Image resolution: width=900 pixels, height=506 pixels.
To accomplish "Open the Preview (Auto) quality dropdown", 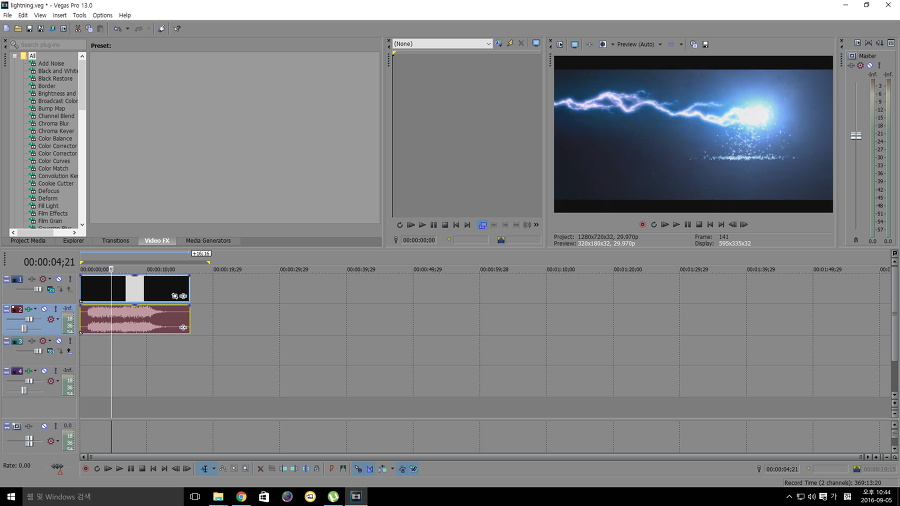I will (639, 44).
